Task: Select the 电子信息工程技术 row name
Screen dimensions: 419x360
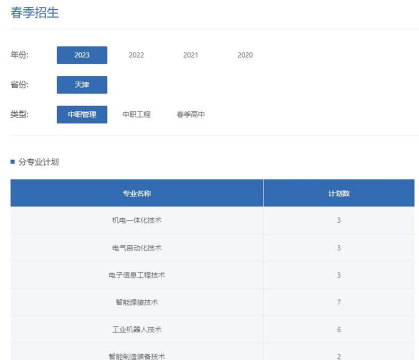Action: coord(137,275)
